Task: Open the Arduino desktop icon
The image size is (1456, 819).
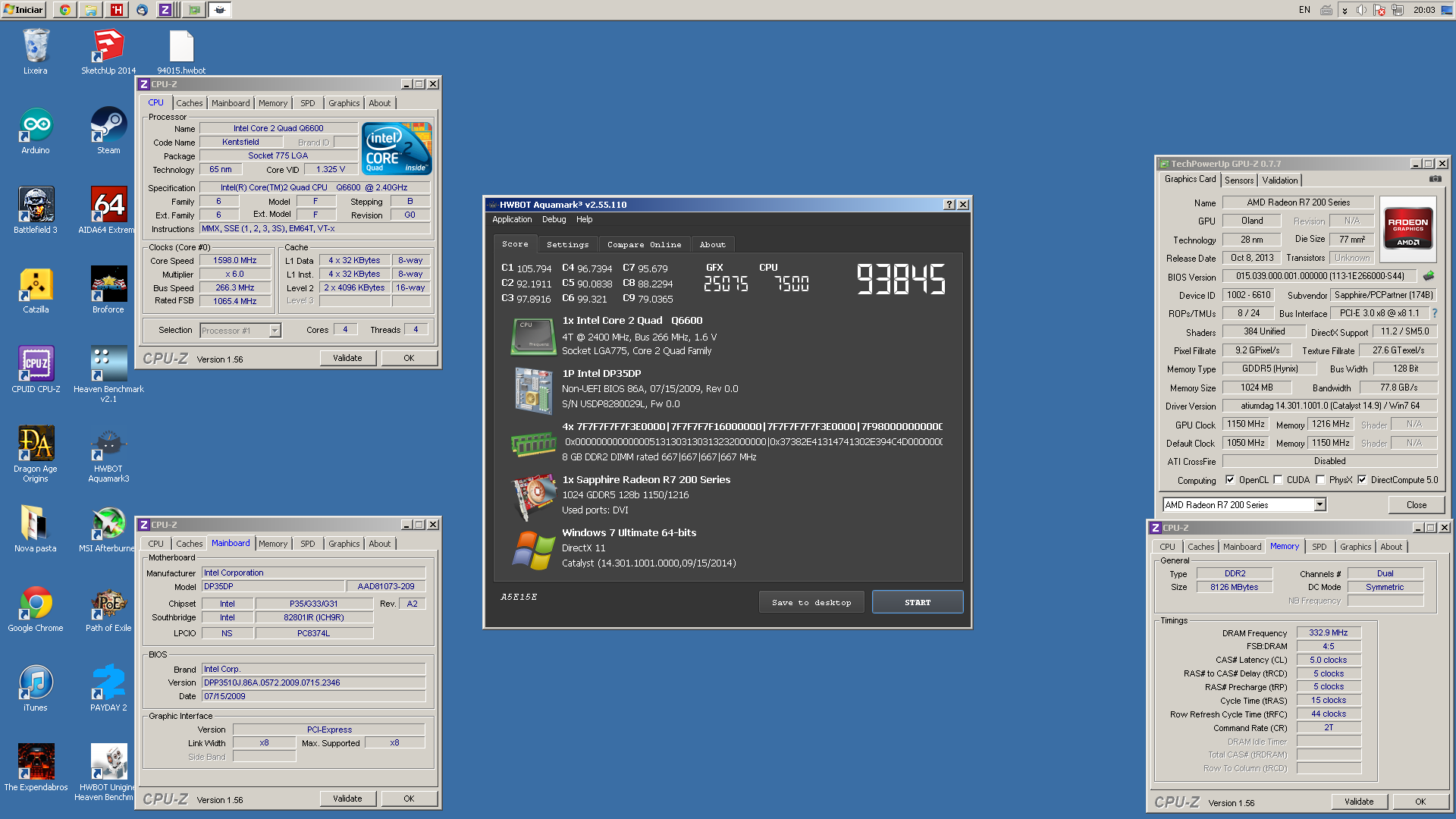Action: [36, 131]
